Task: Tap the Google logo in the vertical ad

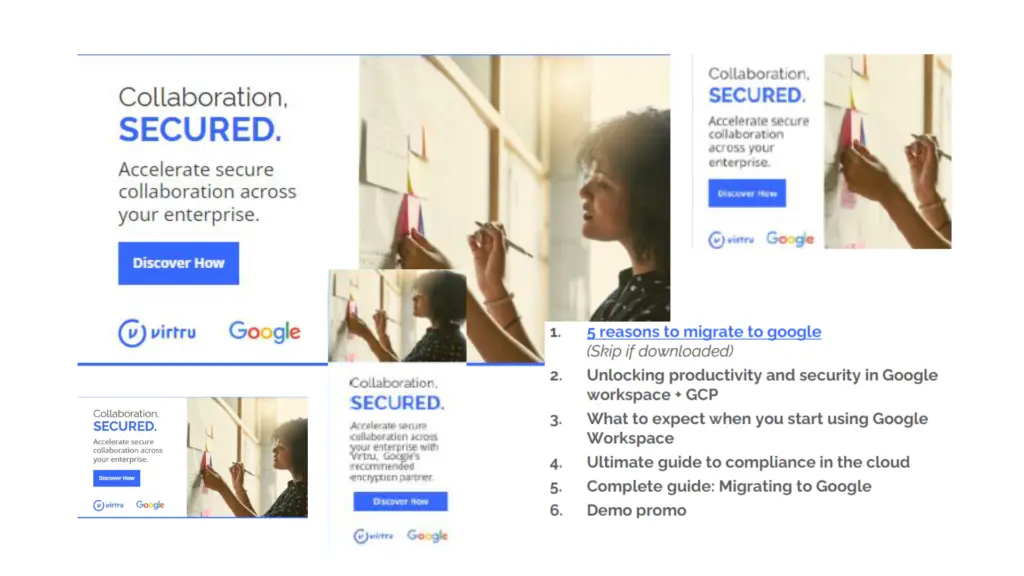Action: [x=427, y=536]
